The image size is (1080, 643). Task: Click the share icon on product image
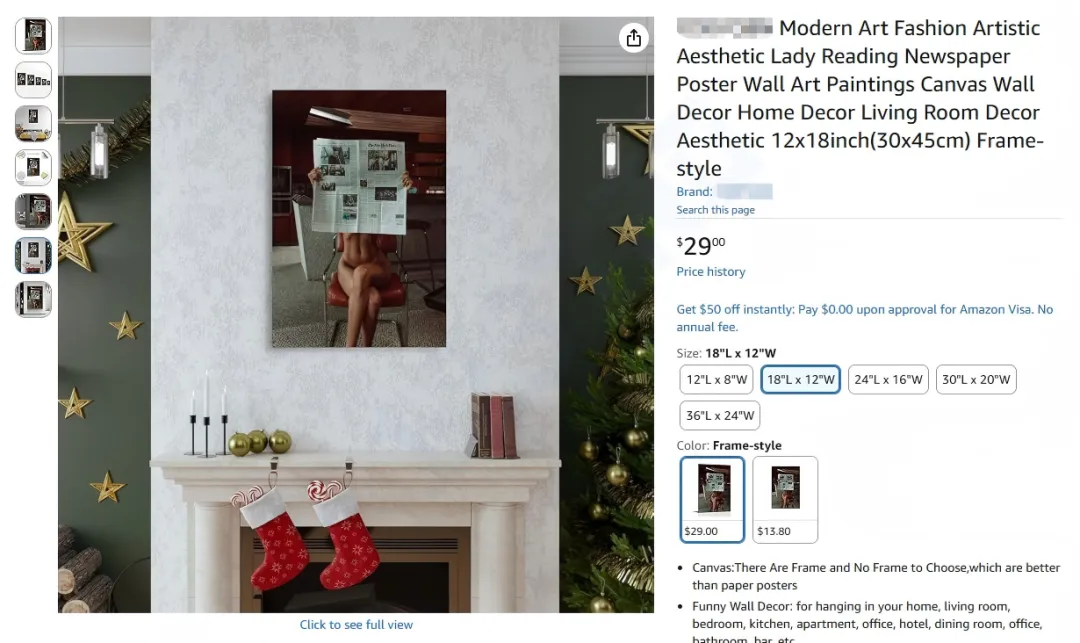pyautogui.click(x=634, y=38)
